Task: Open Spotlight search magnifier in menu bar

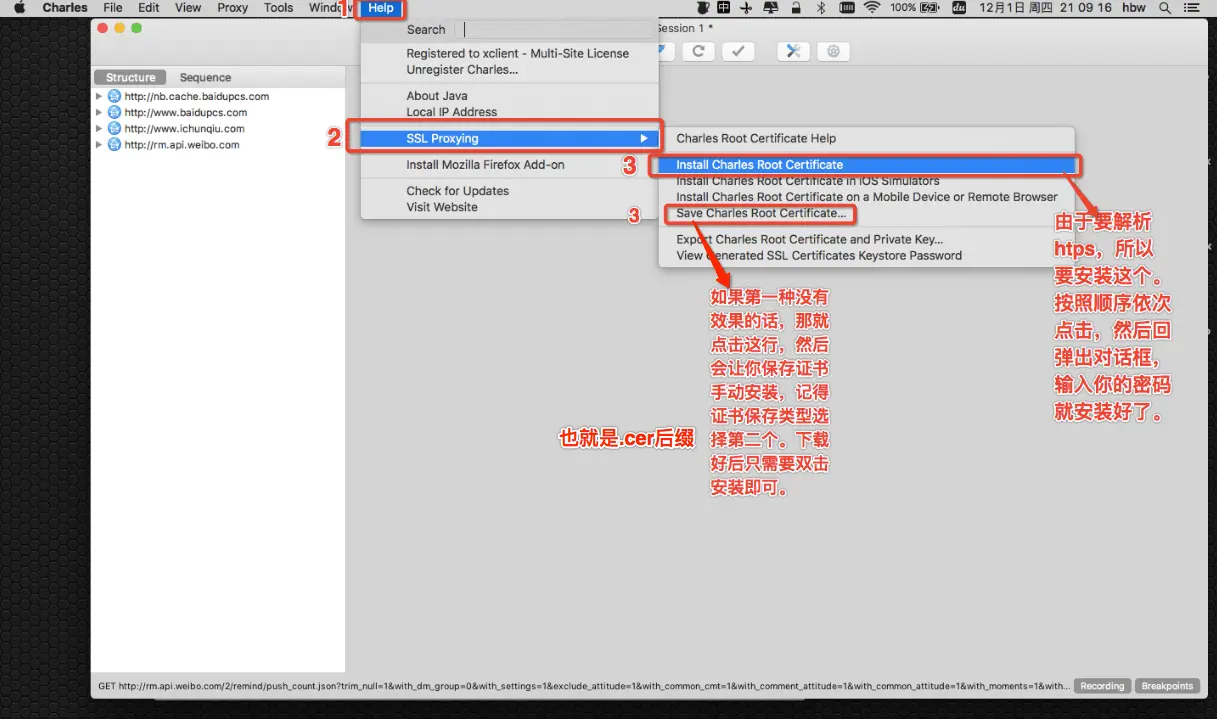Action: [1165, 8]
